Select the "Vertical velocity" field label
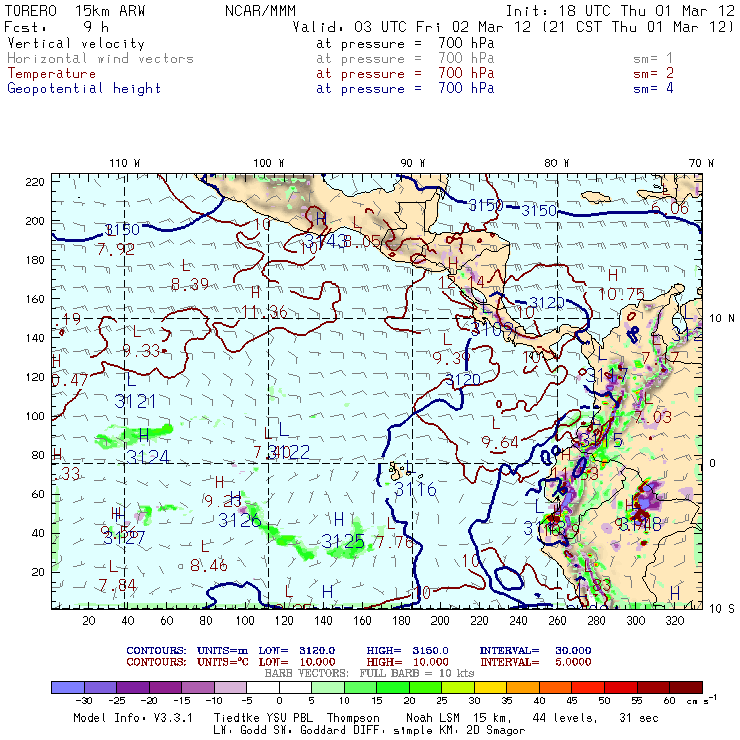740x740 pixels. [76, 43]
